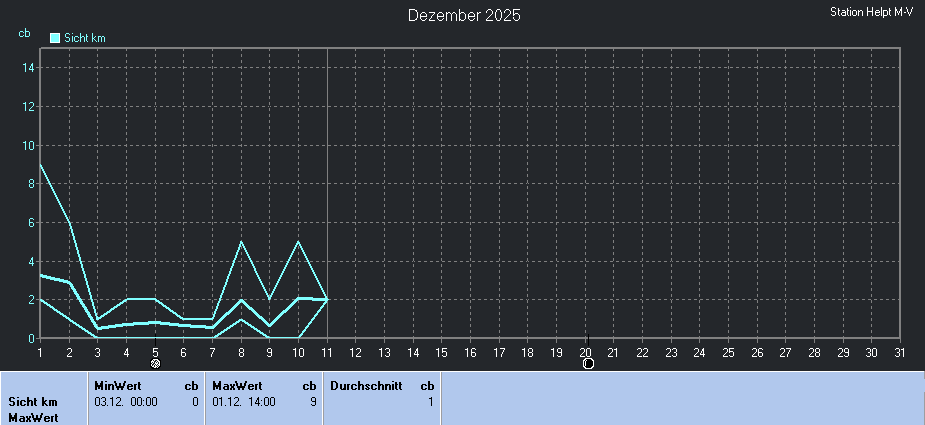Screen dimensions: 925x425
Task: Click the Dezember 2025 chart title
Action: pyautogui.click(x=464, y=16)
